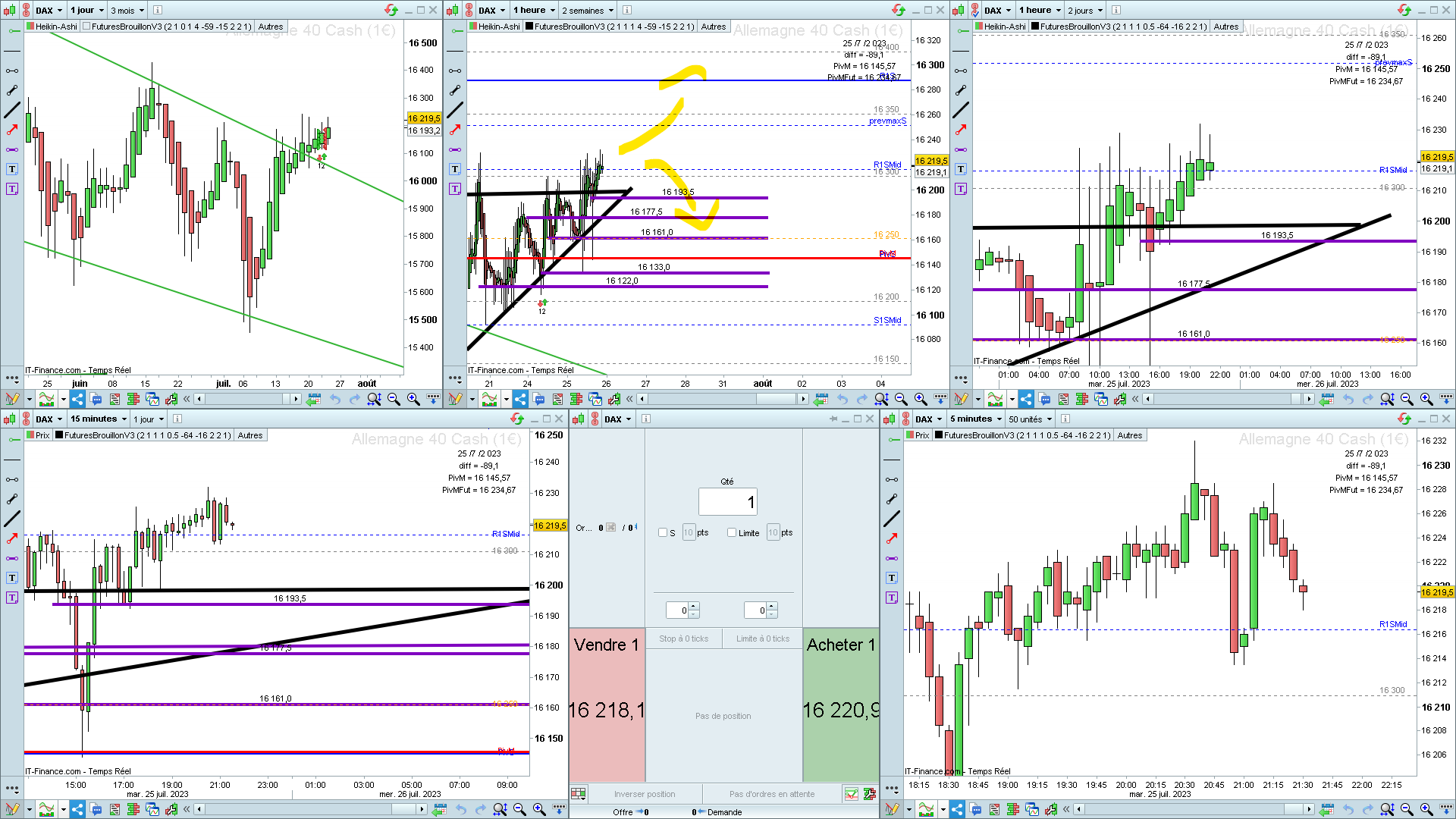Open Autres menu on 15 minutes chart
Image resolution: width=1456 pixels, height=819 pixels.
click(249, 435)
